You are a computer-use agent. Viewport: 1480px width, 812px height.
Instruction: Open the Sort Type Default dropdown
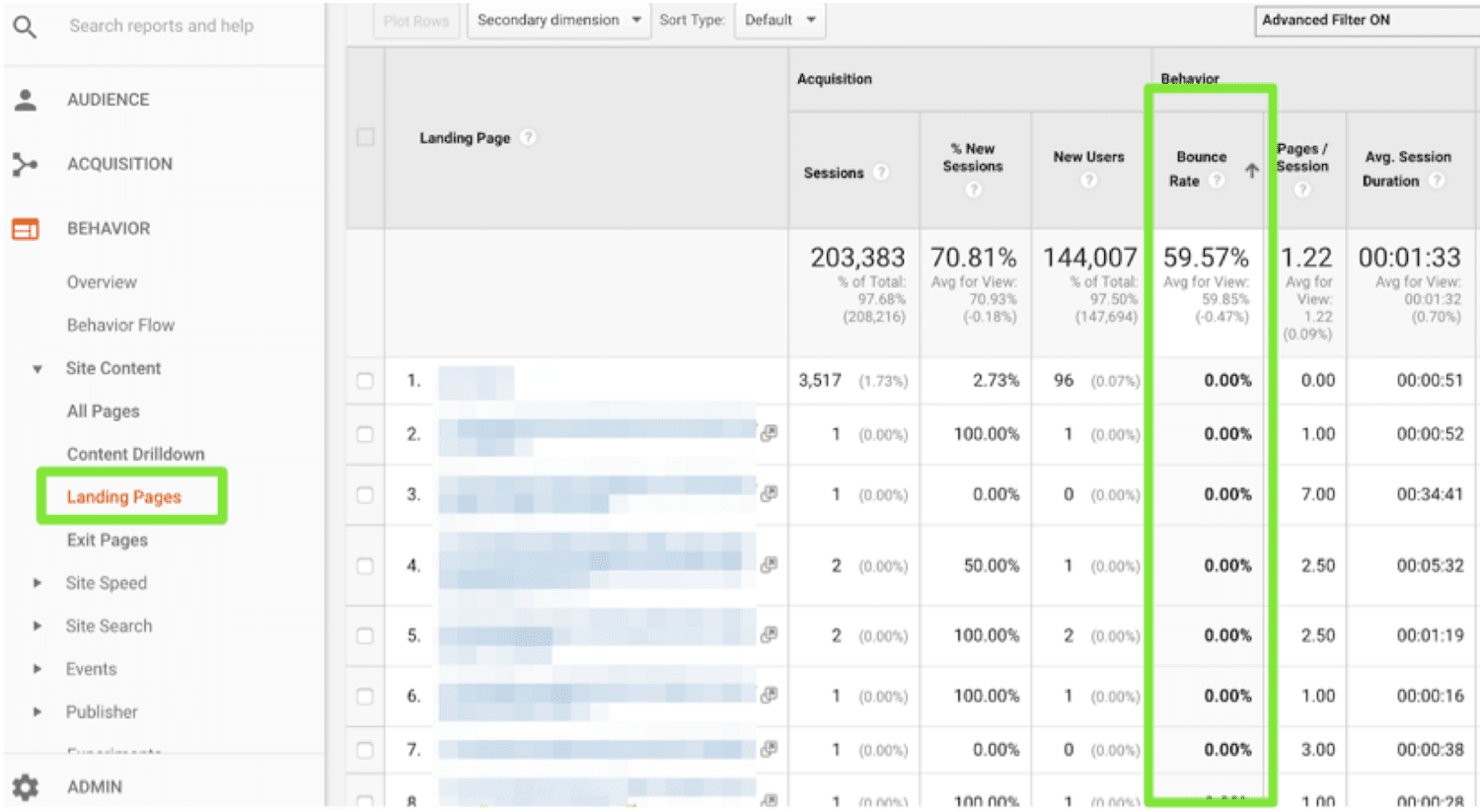click(x=780, y=20)
